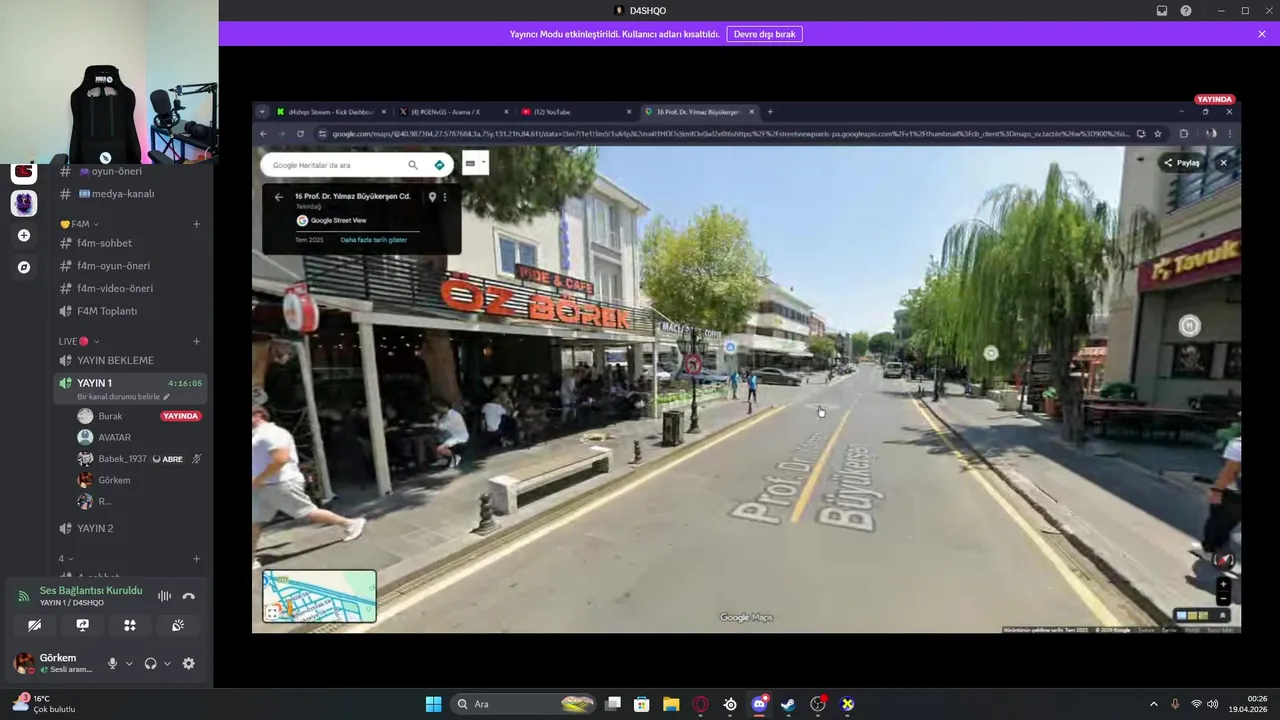Expand microphone input options arrow
Screen dimensions: 1280x720
[129, 664]
